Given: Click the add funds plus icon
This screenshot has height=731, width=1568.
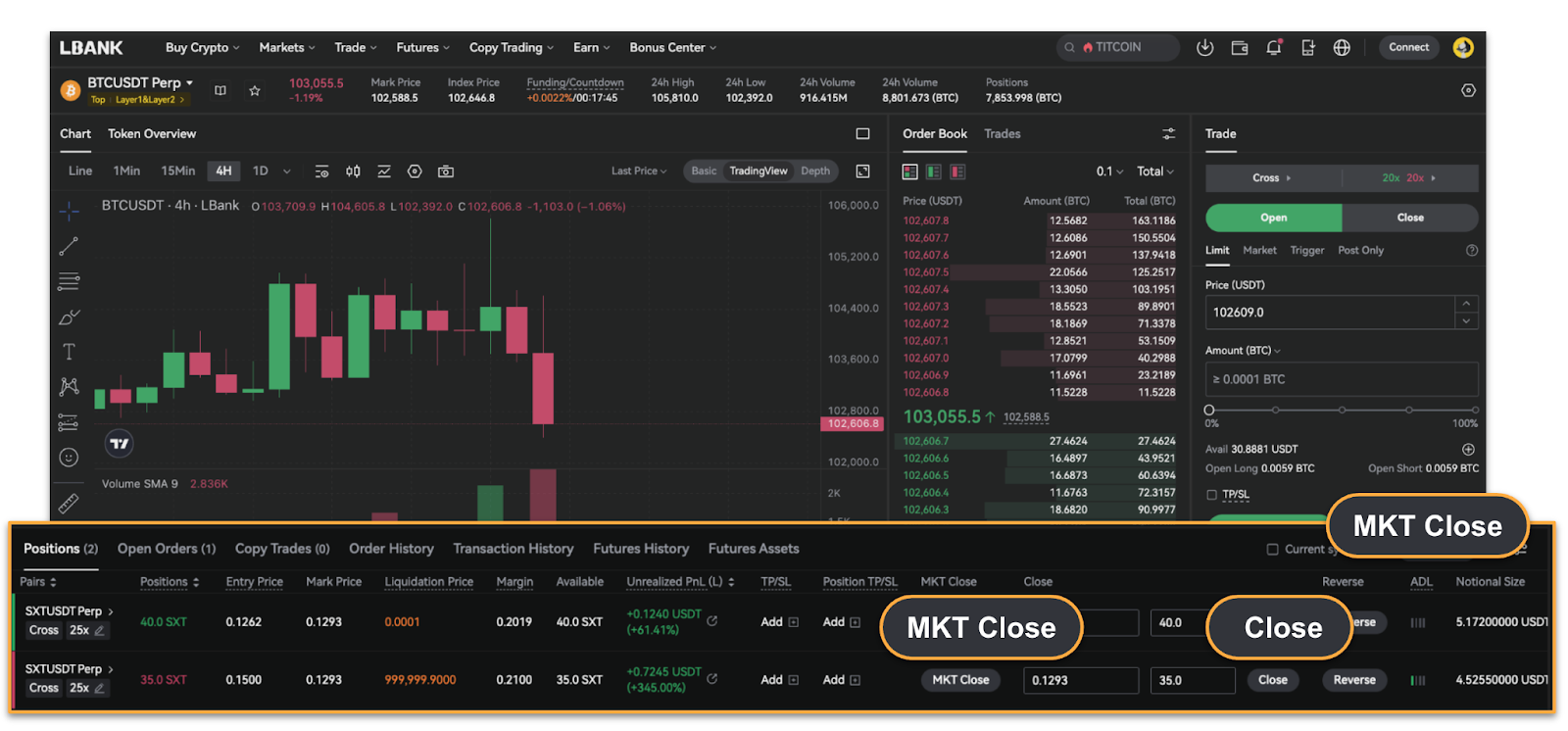Looking at the screenshot, I should click(x=1468, y=449).
